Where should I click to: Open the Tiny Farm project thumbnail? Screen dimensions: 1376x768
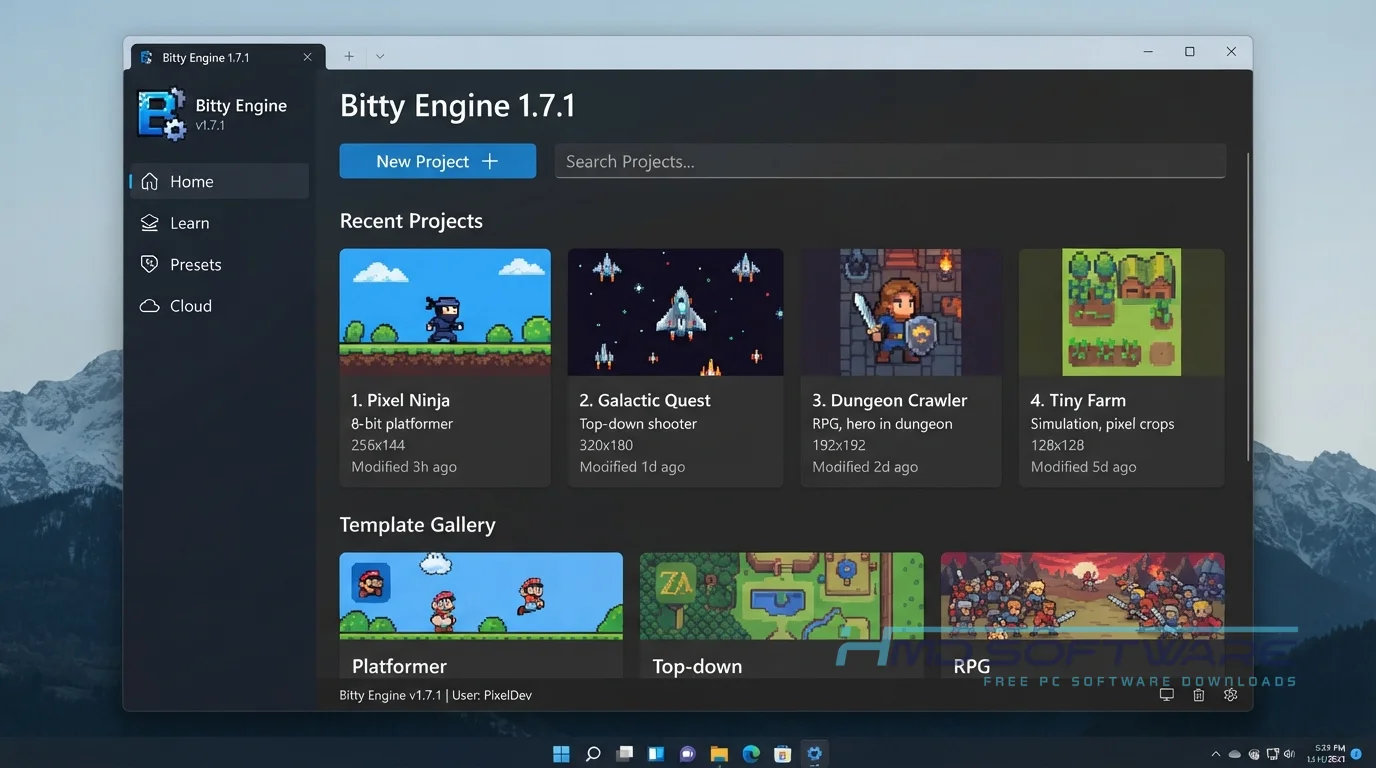[1121, 312]
